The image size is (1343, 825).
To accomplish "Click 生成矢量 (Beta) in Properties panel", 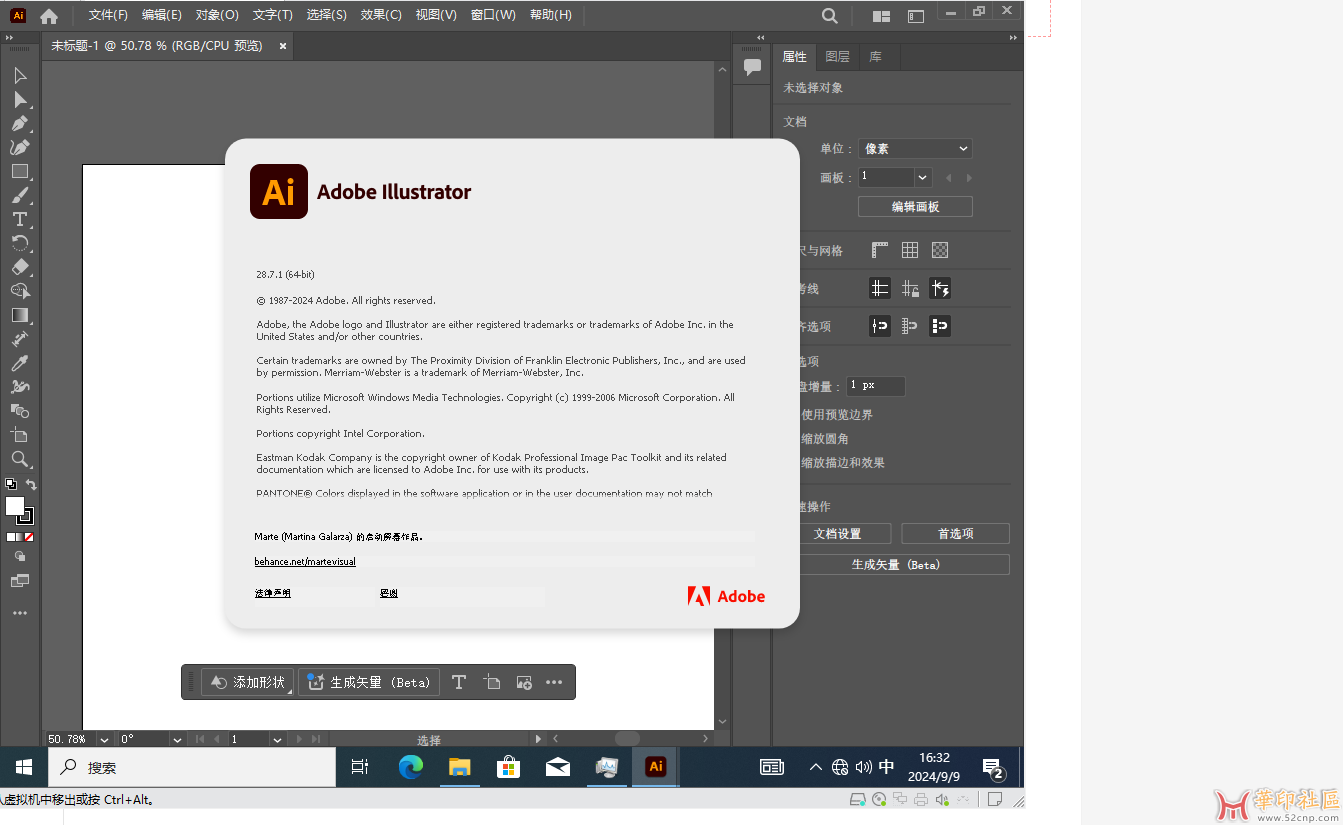I will [896, 565].
